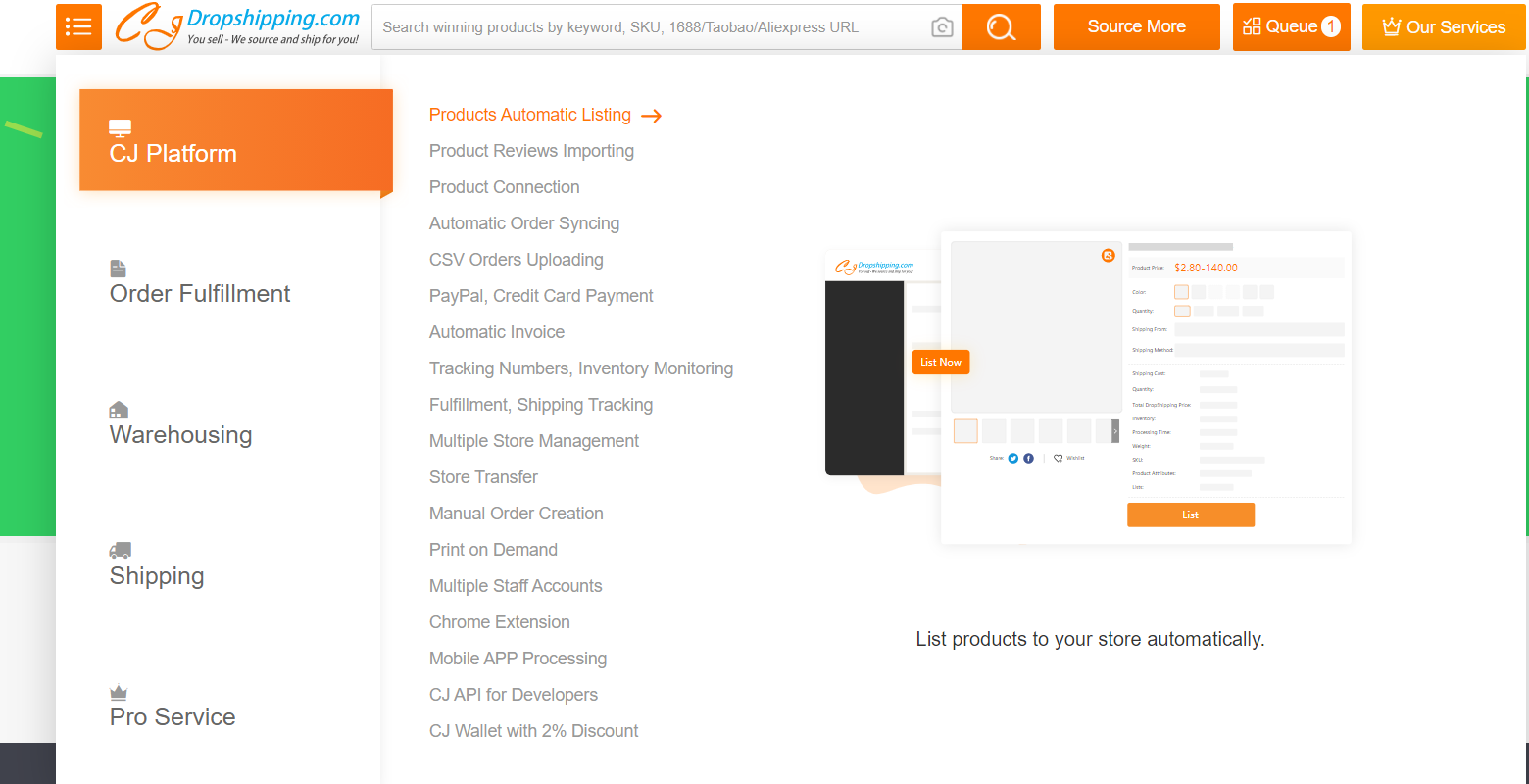Open CSV Orders Uploading link
The image size is (1529, 784).
coord(517,260)
